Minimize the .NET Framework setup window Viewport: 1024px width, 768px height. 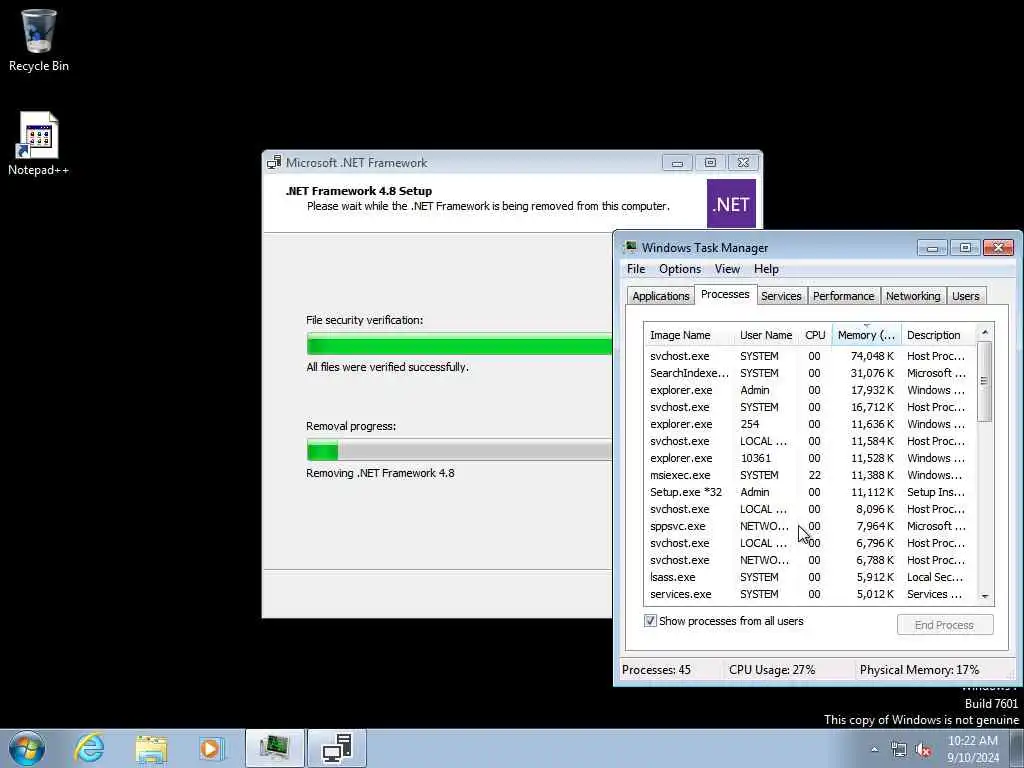point(677,163)
